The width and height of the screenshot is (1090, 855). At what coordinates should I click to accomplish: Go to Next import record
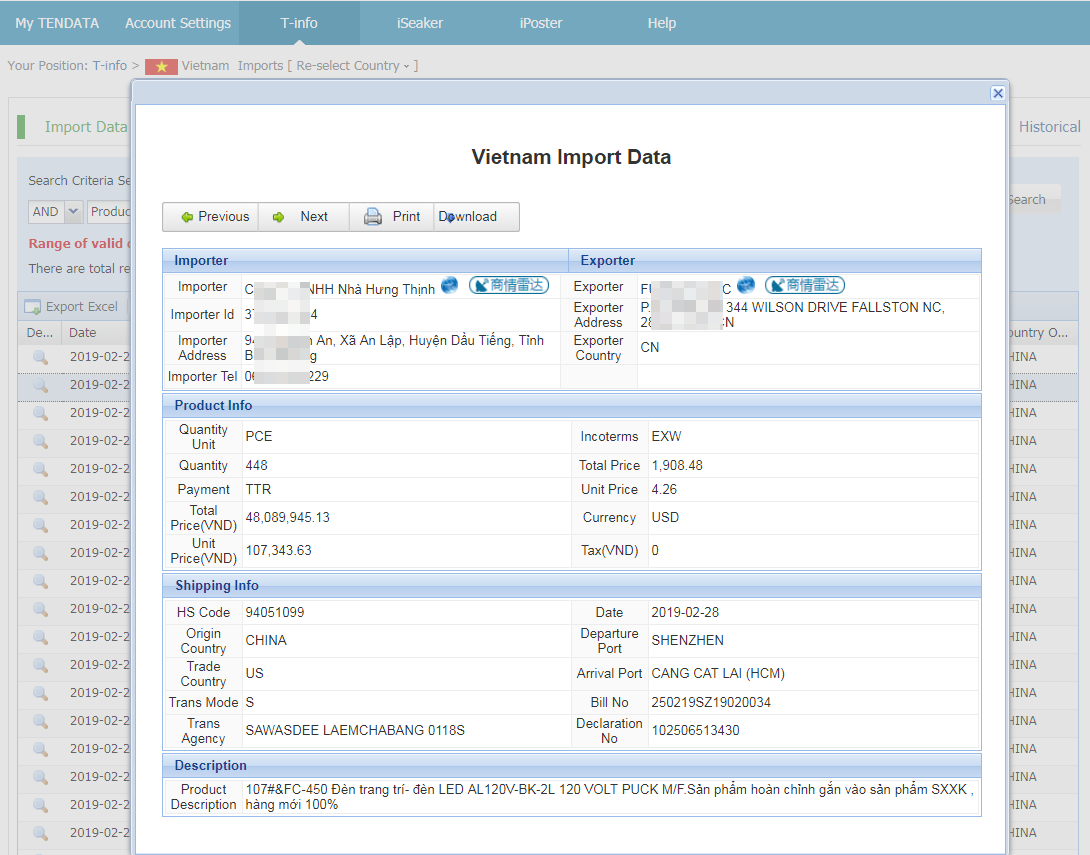(x=303, y=217)
